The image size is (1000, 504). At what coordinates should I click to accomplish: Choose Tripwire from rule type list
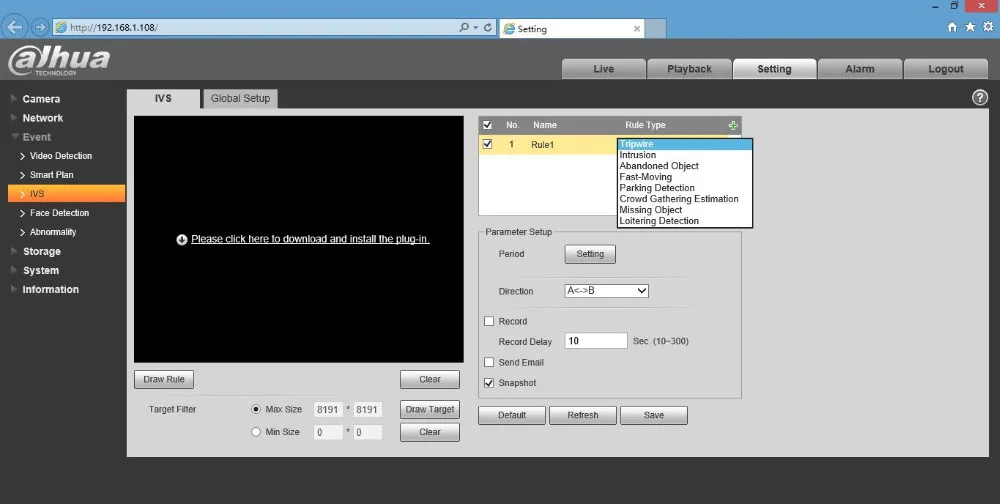(685, 144)
